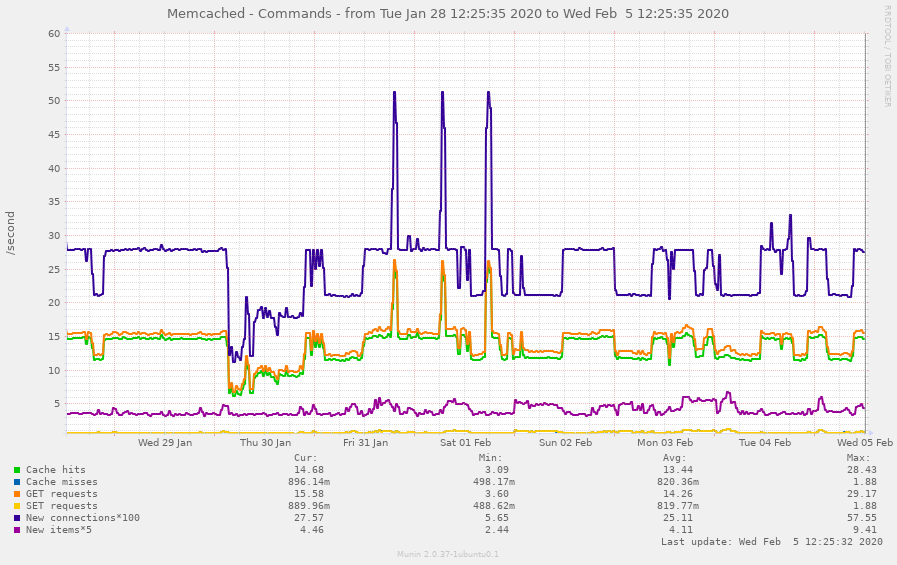897x565 pixels.
Task: Click the purple New items legend swatch
Action: (x=17, y=530)
